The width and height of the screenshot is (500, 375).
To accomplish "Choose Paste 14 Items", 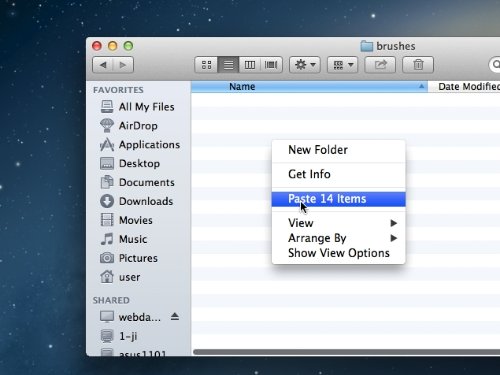I will (339, 199).
